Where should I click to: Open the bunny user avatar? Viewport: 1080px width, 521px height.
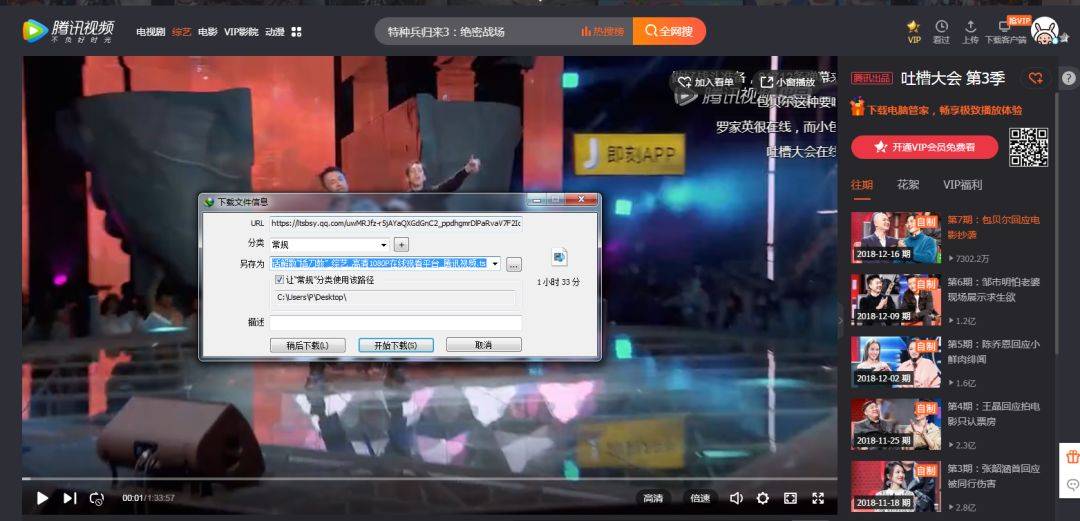pos(1046,32)
